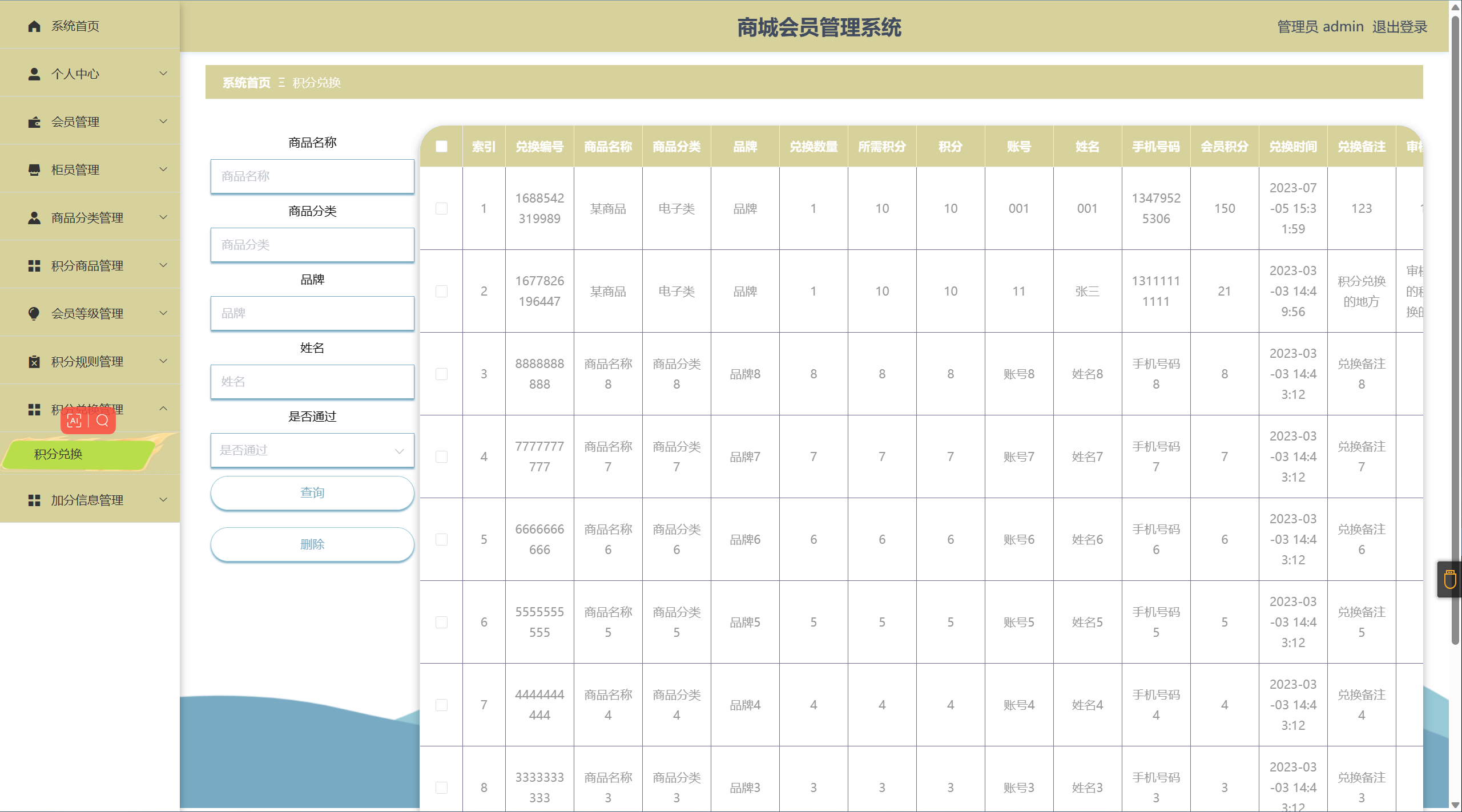Tick the checkbox for row index 1

pyautogui.click(x=441, y=208)
